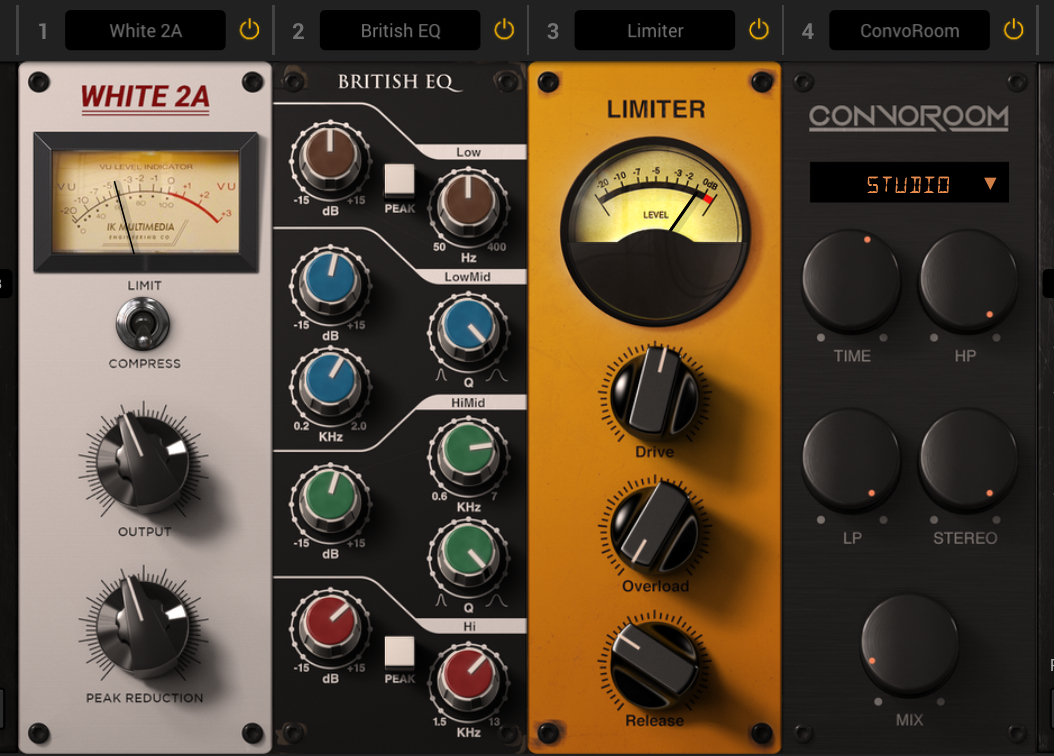Viewport: 1054px width, 756px height.
Task: Click the BRITISH EQ title text
Action: (399, 82)
